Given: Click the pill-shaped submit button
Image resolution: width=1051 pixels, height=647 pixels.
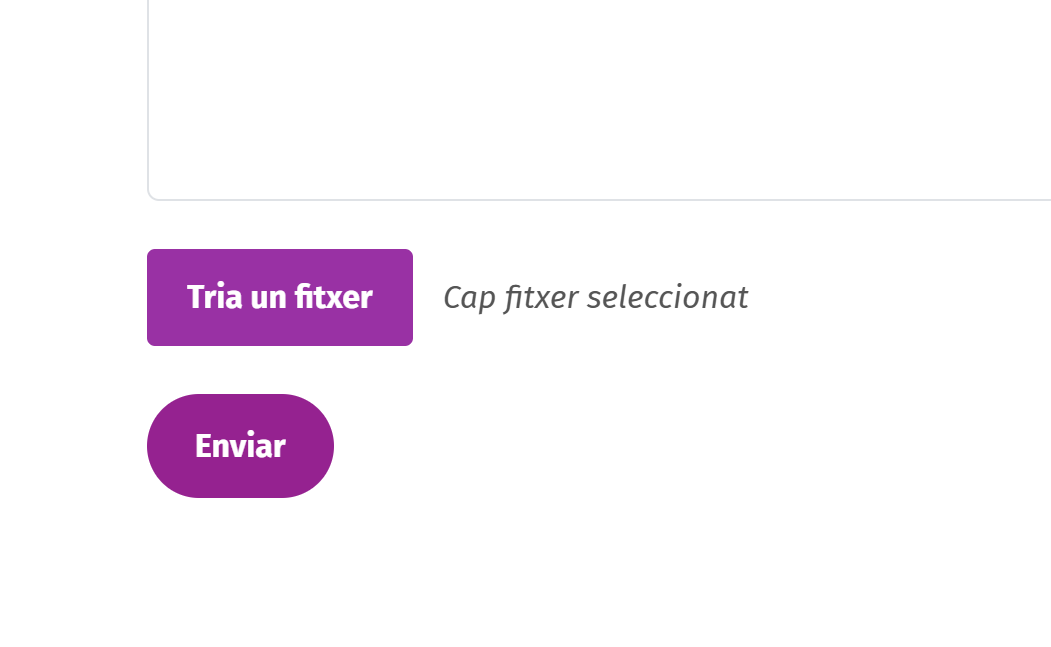Looking at the screenshot, I should click(x=240, y=446).
